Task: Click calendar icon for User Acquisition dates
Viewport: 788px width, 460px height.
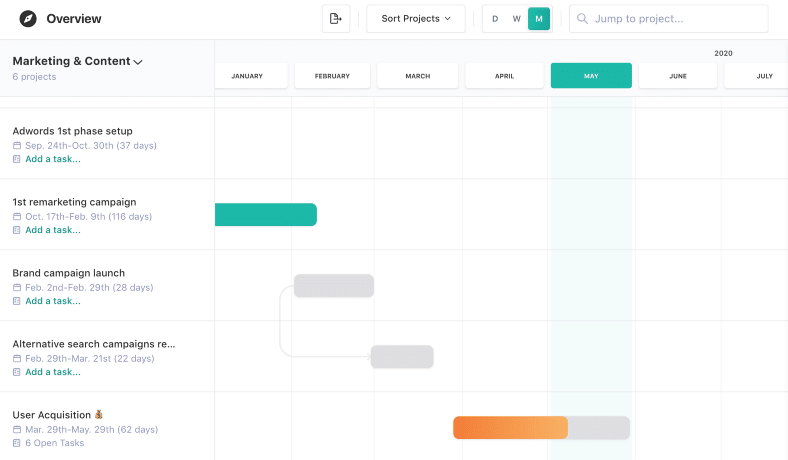Action: click(17, 429)
